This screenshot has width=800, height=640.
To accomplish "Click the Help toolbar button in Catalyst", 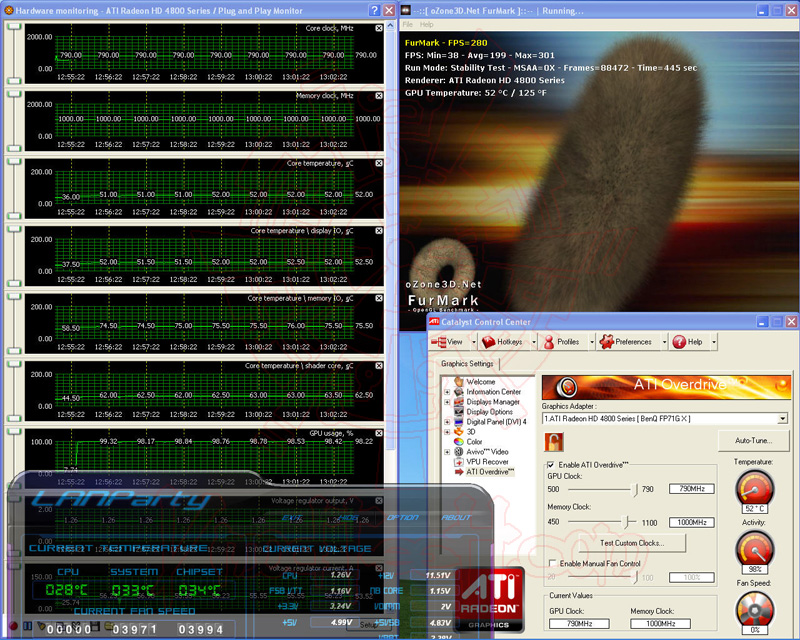I will pyautogui.click(x=687, y=342).
